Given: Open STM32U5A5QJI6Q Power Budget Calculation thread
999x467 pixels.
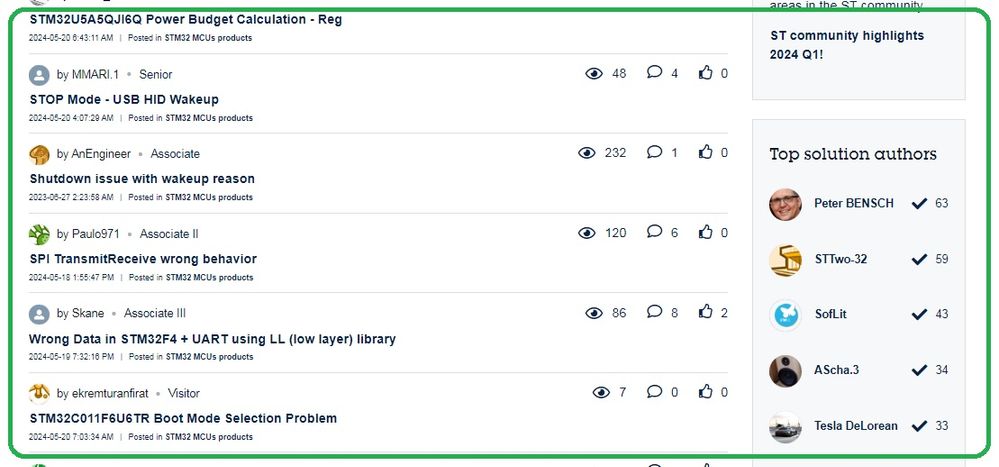Looking at the screenshot, I should (x=186, y=20).
